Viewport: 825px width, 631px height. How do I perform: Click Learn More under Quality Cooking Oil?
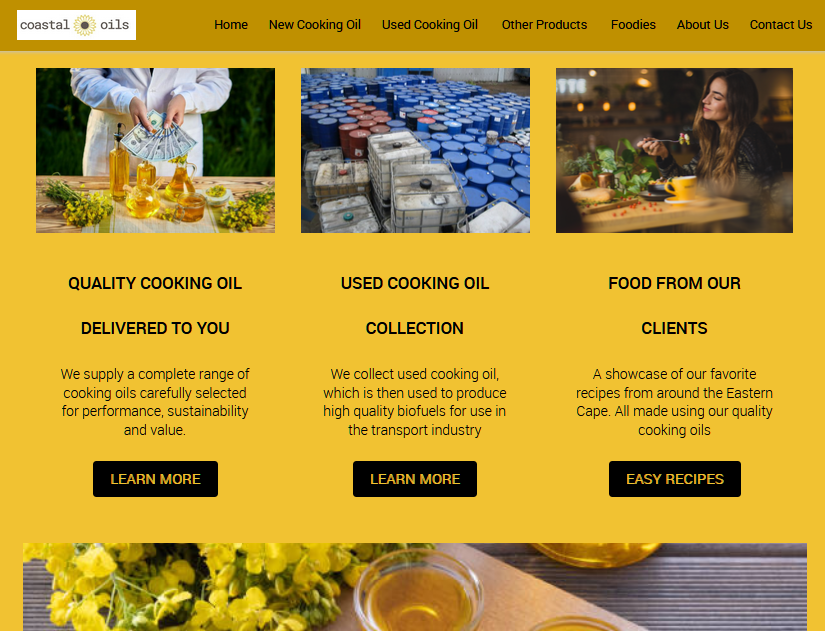click(155, 479)
